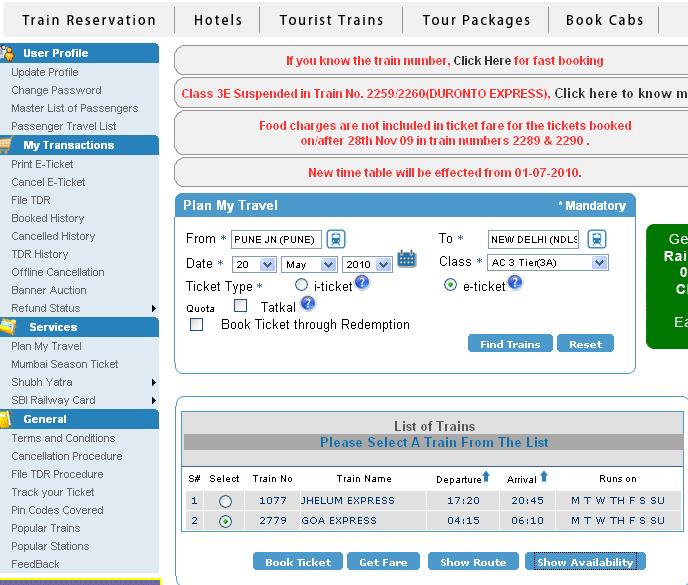Open Banner Auction link

pyautogui.click(x=49, y=290)
